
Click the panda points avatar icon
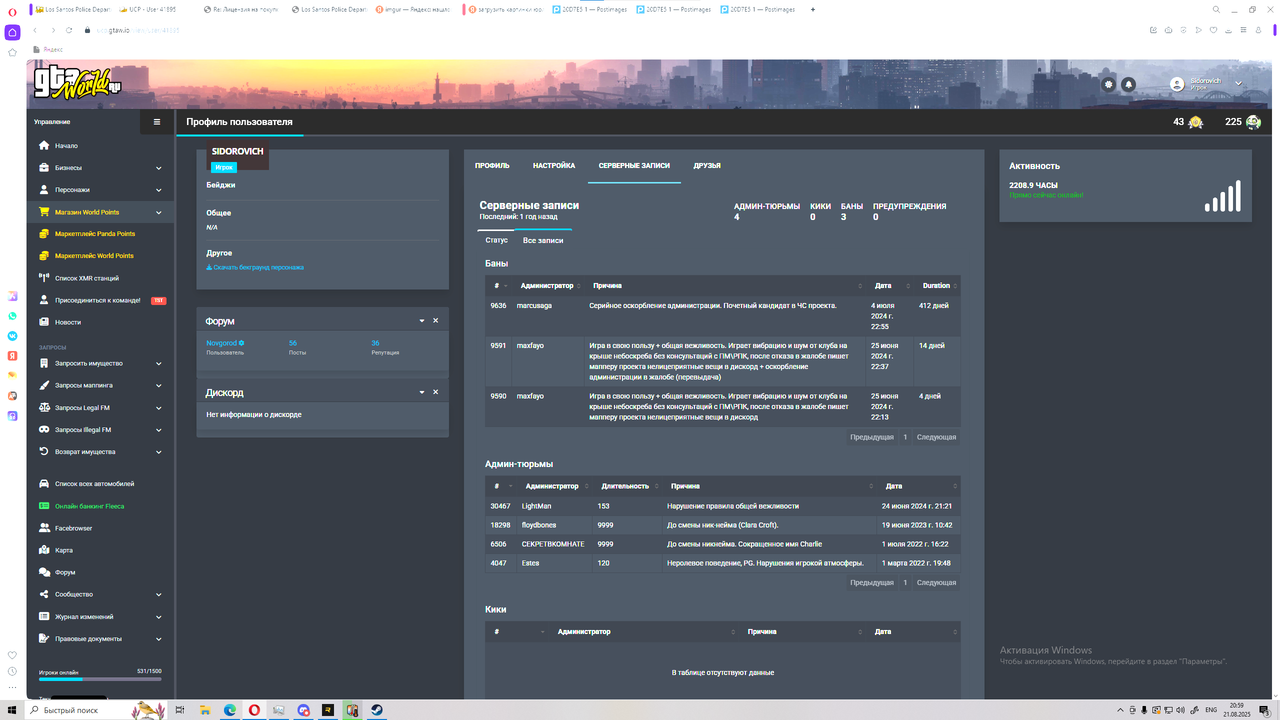pos(1253,122)
